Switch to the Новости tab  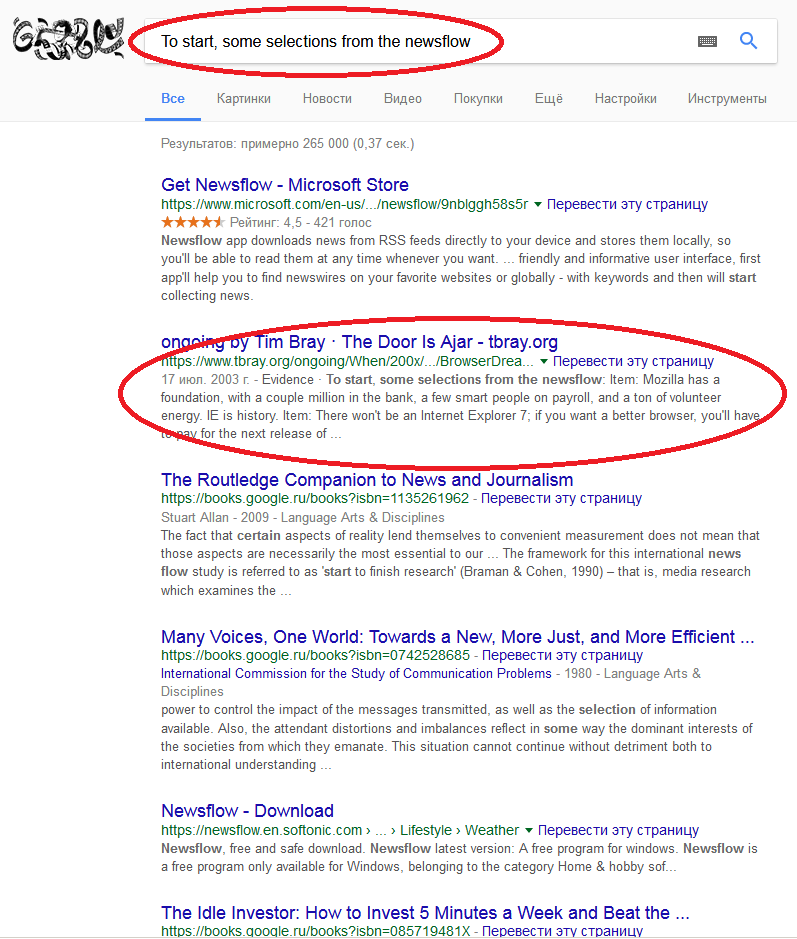(327, 99)
